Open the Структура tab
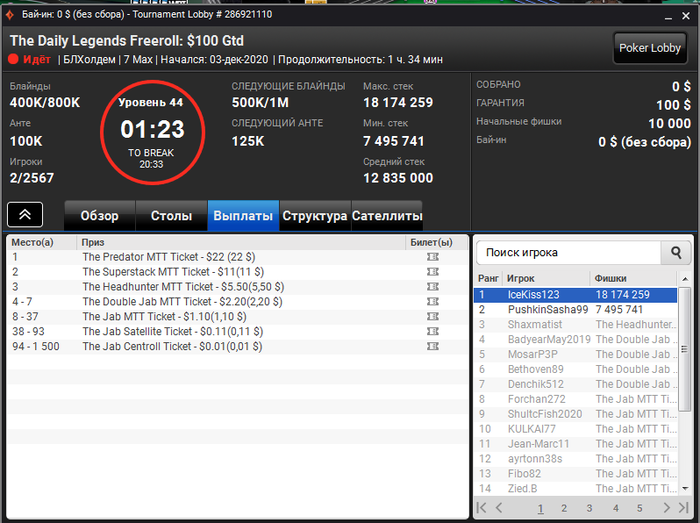This screenshot has height=523, width=700. [x=315, y=216]
